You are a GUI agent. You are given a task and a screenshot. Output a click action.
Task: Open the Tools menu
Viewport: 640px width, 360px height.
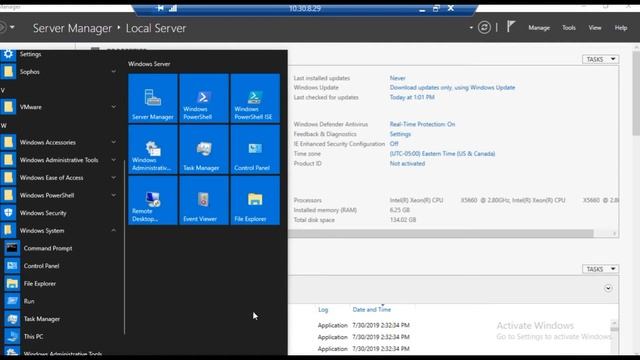pos(569,28)
